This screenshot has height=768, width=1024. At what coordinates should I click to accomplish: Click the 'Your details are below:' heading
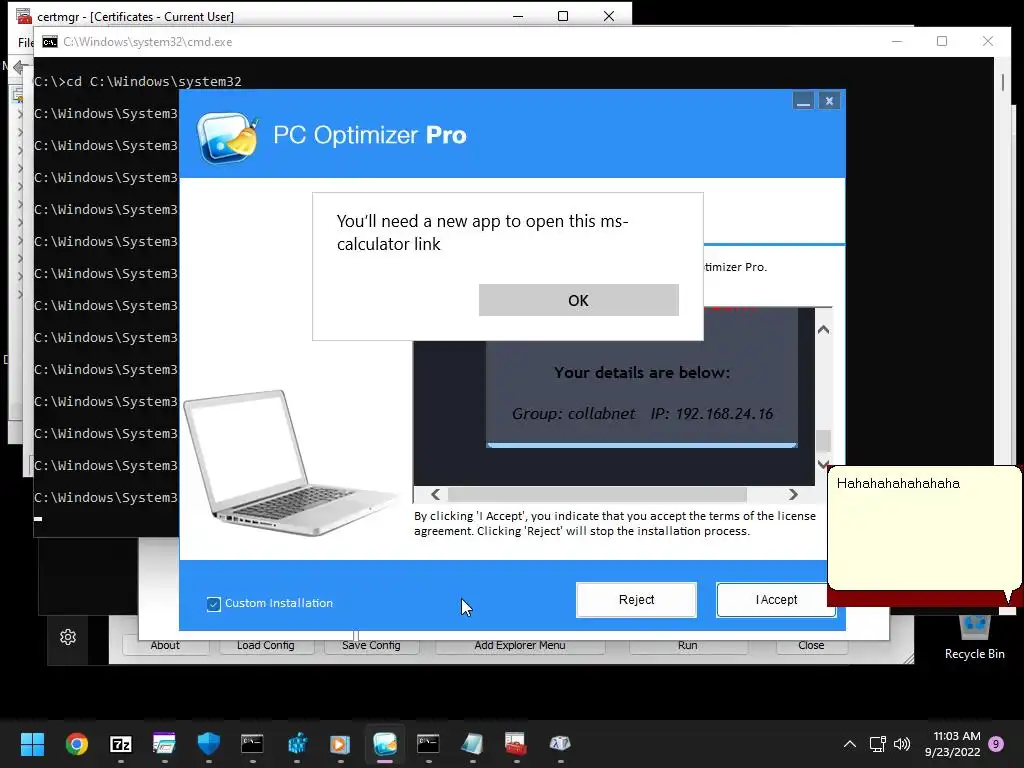642,372
